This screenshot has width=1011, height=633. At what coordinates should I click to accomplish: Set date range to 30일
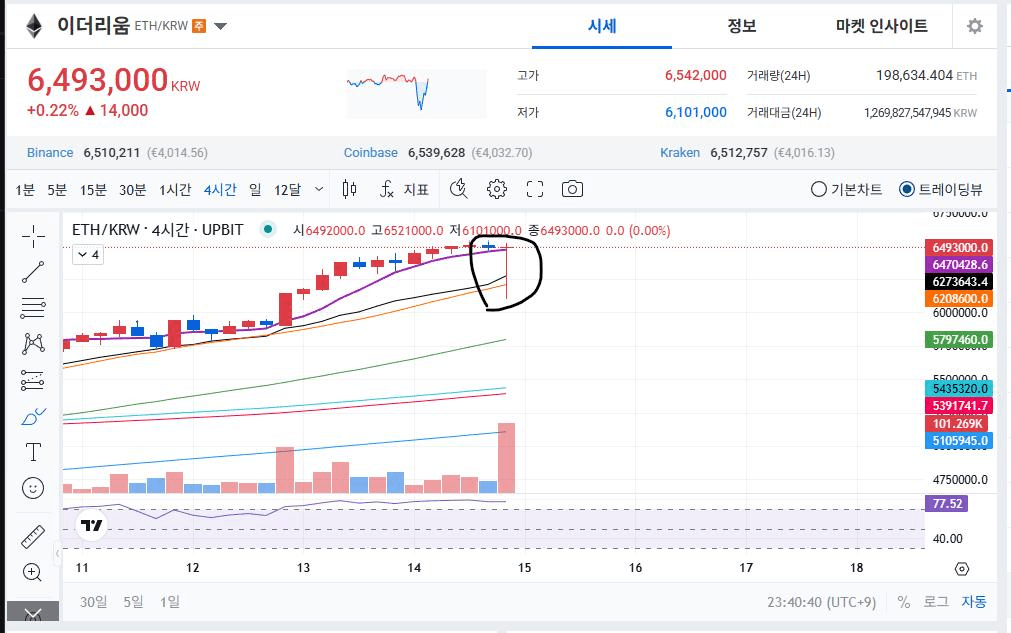pyautogui.click(x=93, y=602)
